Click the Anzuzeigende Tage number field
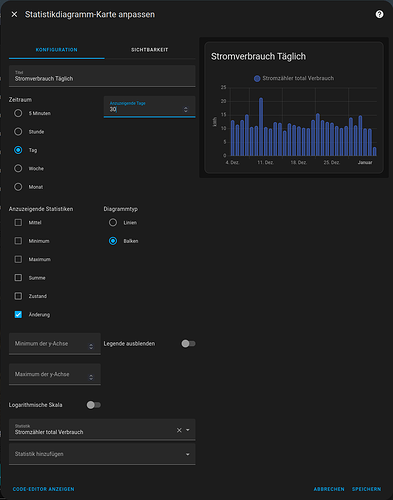Screen dimensions: 393x500 (x=149, y=107)
